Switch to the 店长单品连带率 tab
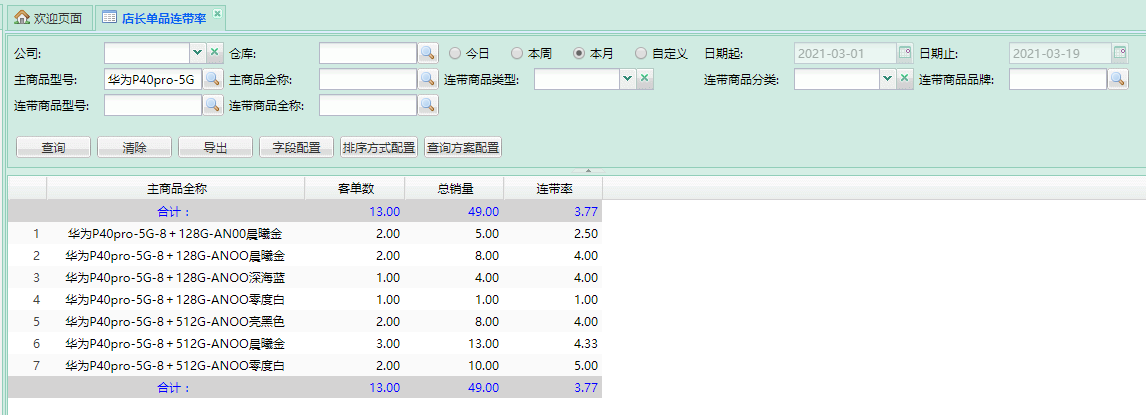 160,18
